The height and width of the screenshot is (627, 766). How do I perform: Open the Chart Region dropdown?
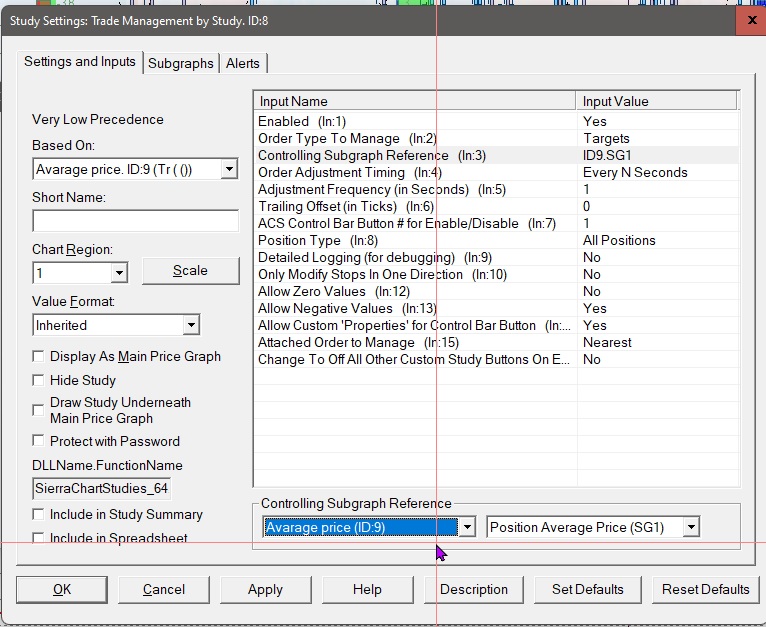[x=119, y=272]
